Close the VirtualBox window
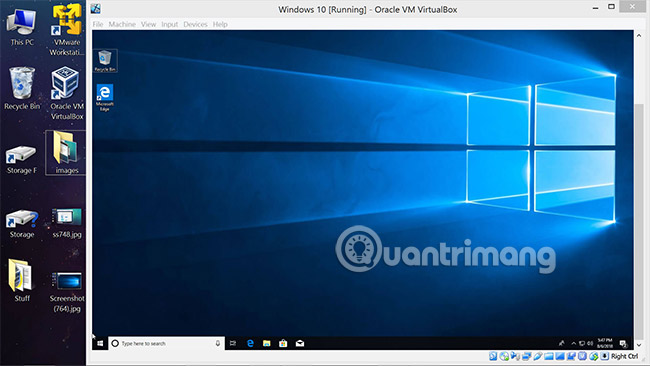The image size is (650, 366). coord(632,6)
